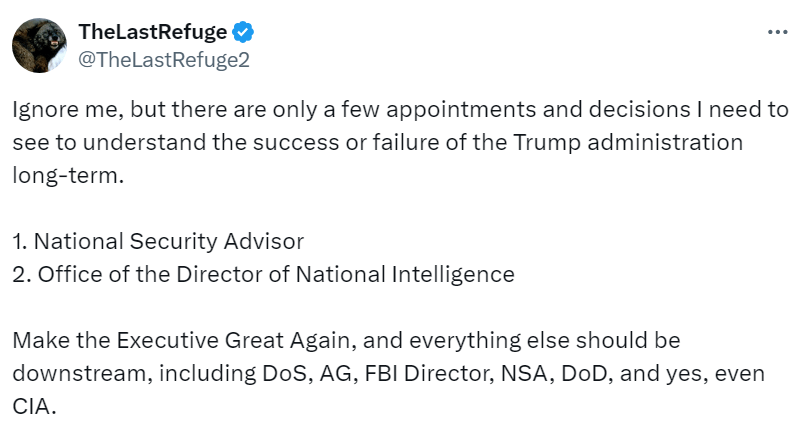Select list item "1. National Security Advisor"
802x427 pixels.
[x=158, y=241]
